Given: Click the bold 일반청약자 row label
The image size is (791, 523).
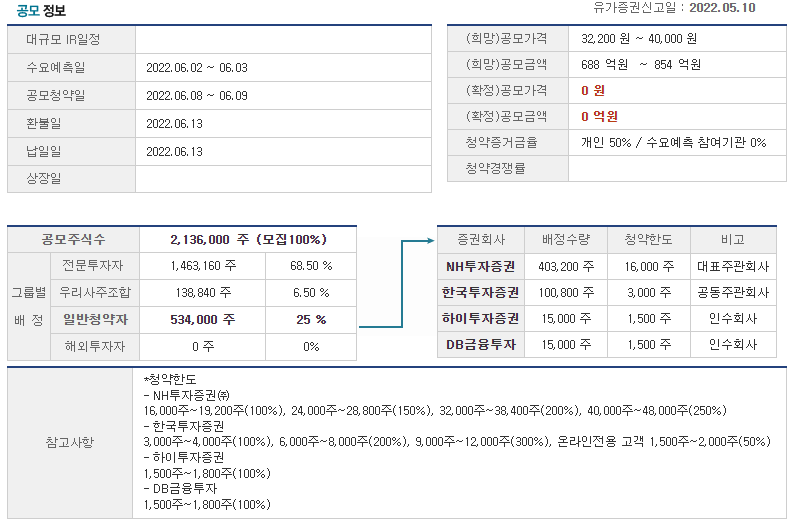Looking at the screenshot, I should (x=95, y=319).
